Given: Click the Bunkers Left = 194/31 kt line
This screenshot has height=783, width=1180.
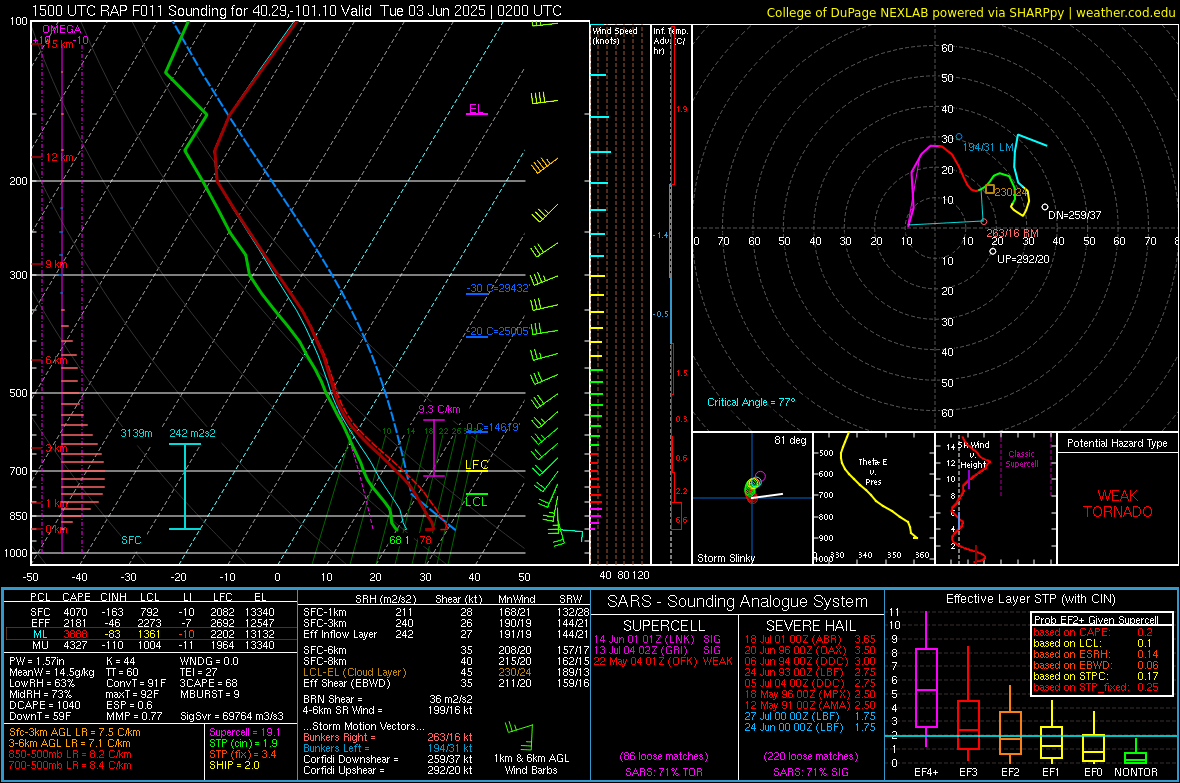Looking at the screenshot, I should (x=388, y=748).
